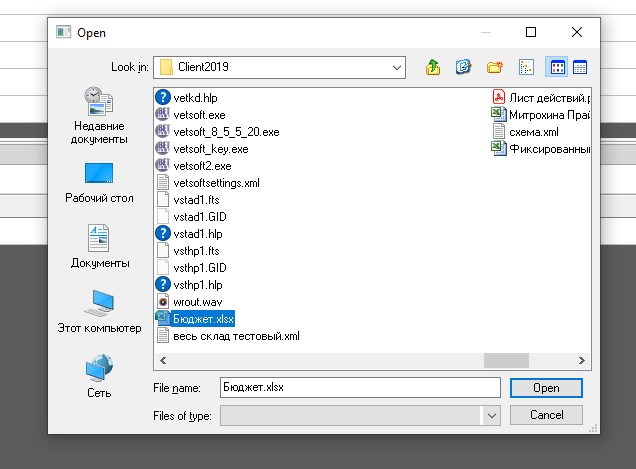Open Документы in the places bar
The width and height of the screenshot is (636, 469).
(x=99, y=246)
